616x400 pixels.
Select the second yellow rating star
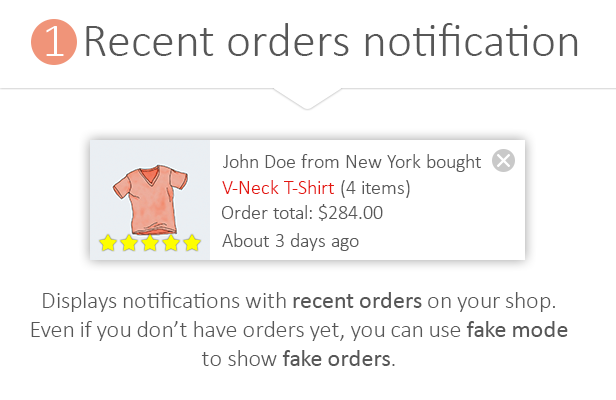[129, 243]
